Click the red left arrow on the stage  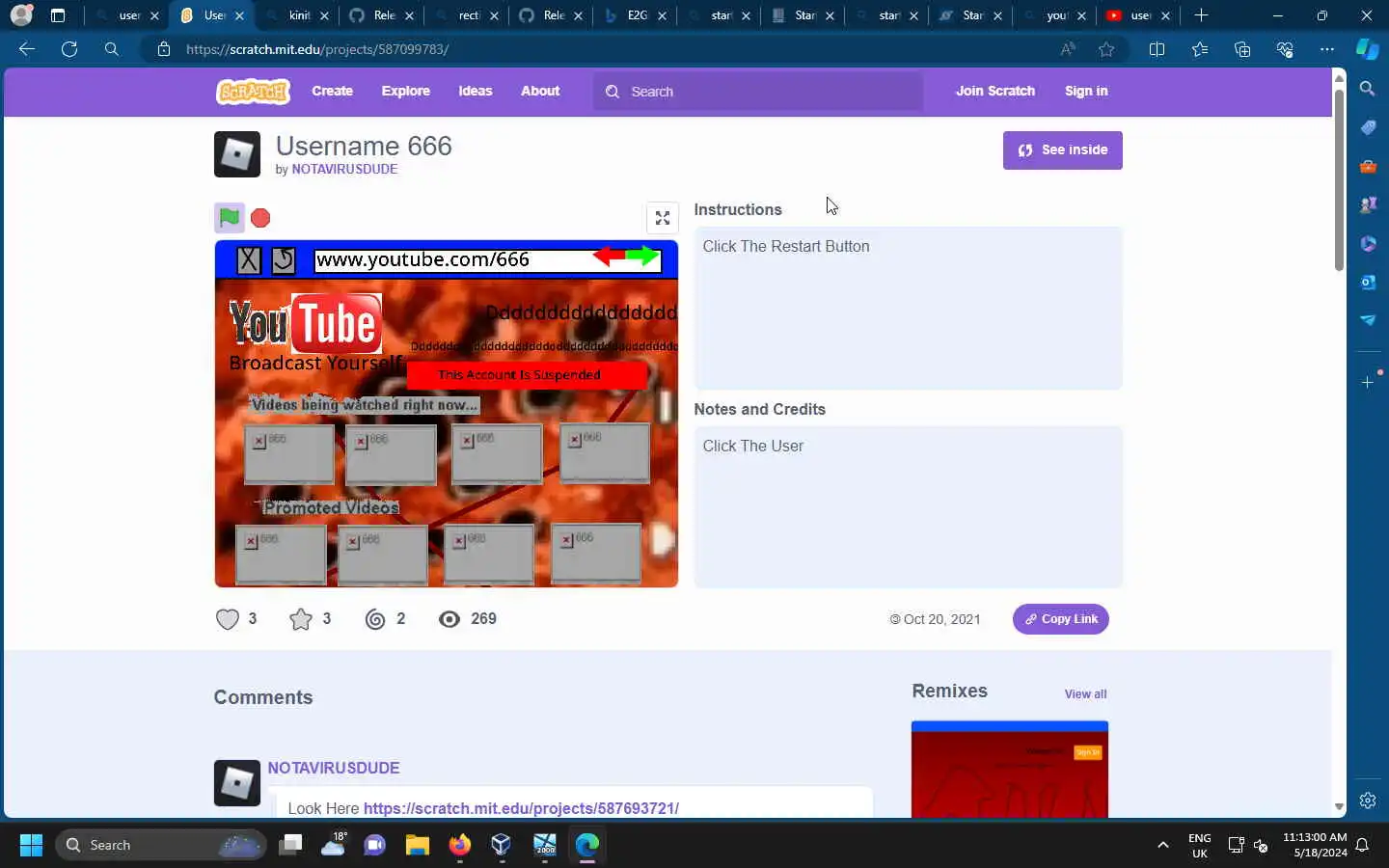pos(609,257)
